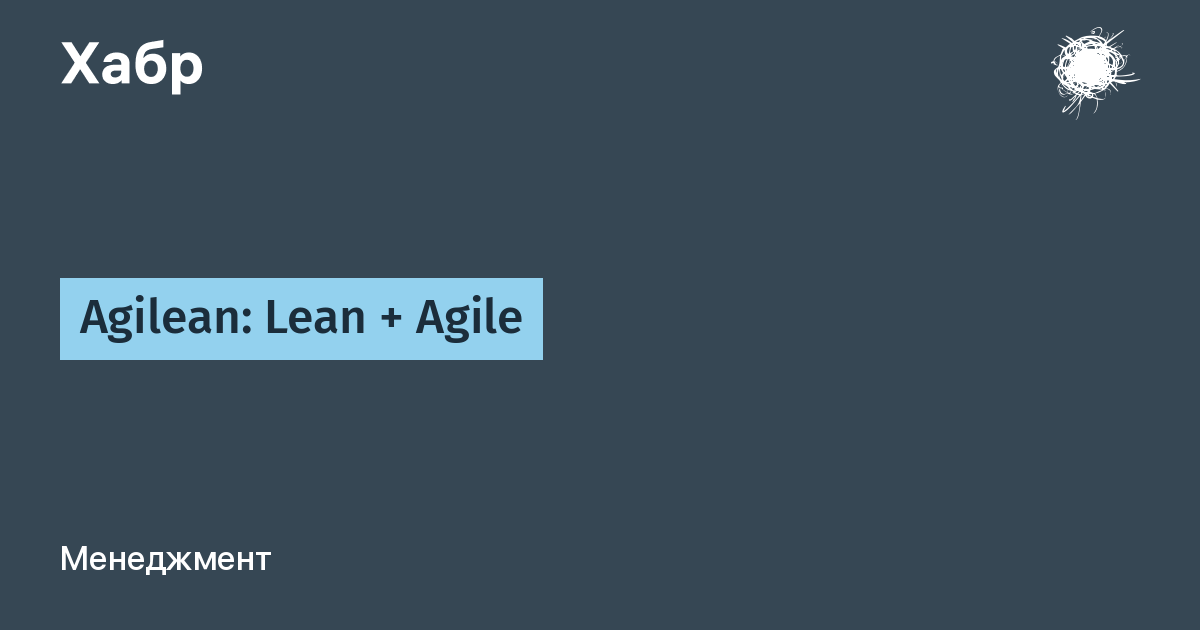
Task: Click the letter а in Хабр logo
Action: [115, 69]
